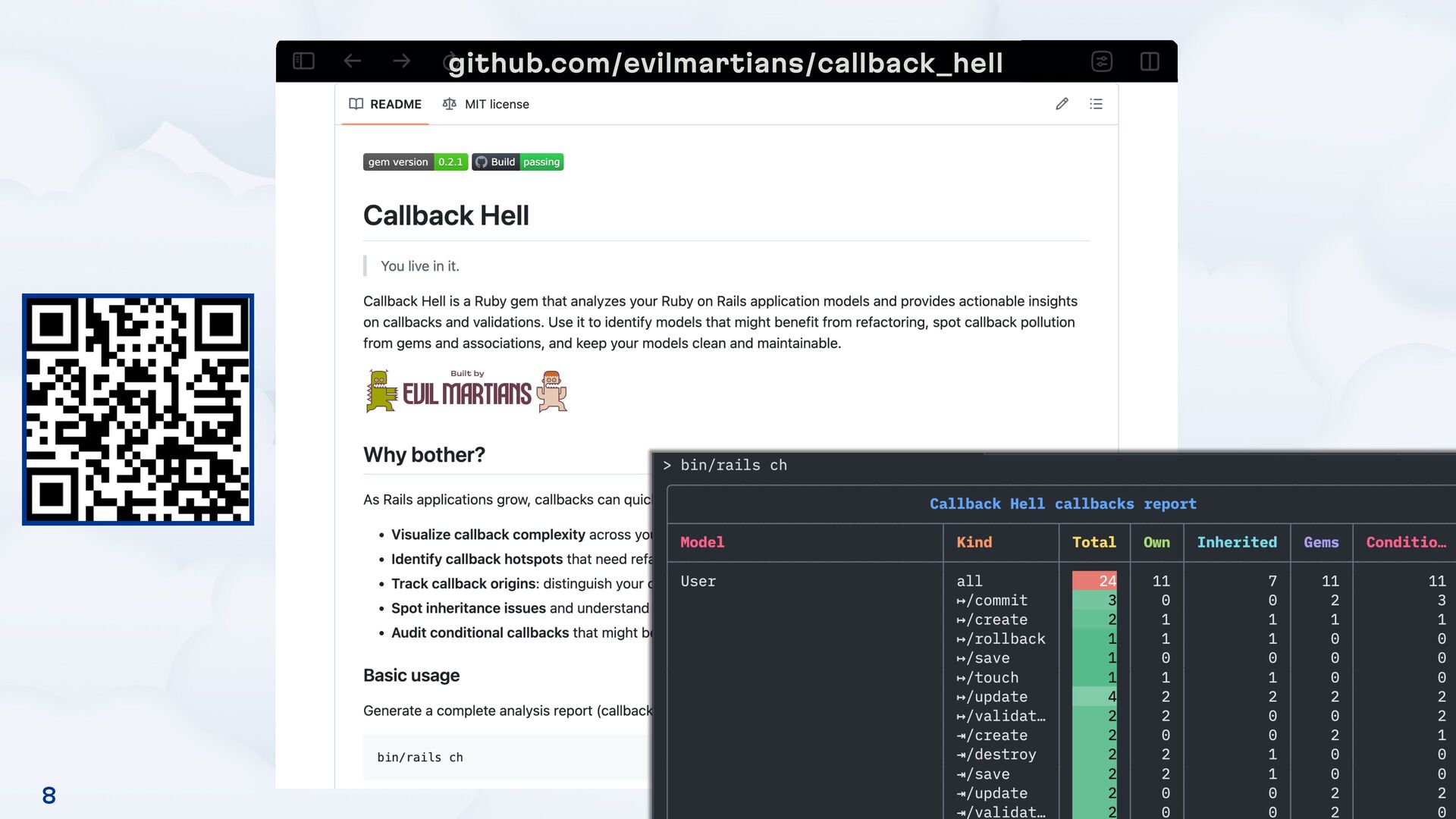This screenshot has width=1456, height=819.
Task: Click the browser back arrow
Action: point(352,61)
